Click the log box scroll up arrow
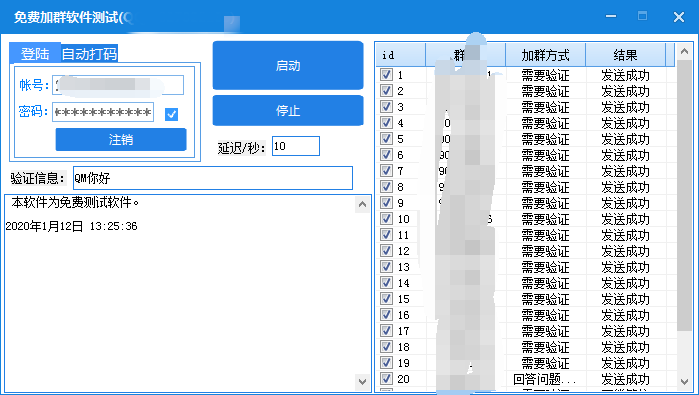The image size is (699, 395). [362, 205]
